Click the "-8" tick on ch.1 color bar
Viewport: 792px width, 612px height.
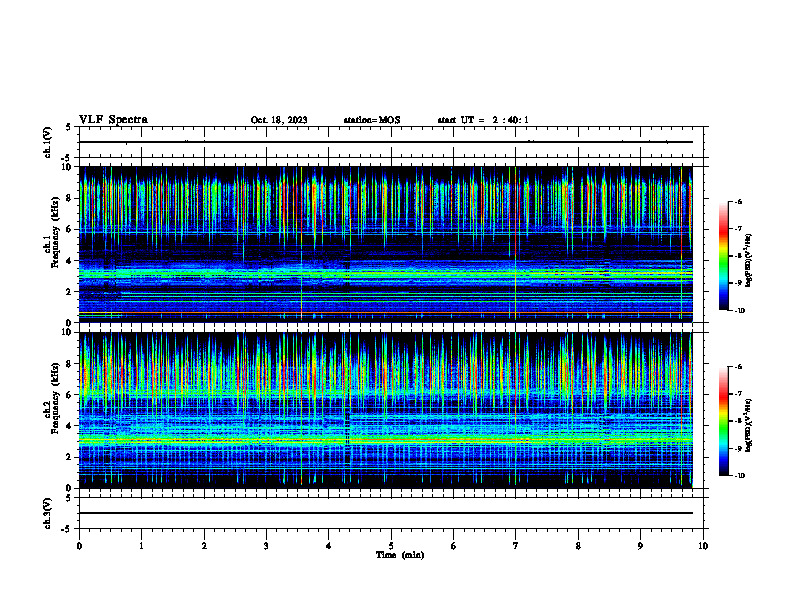pyautogui.click(x=739, y=256)
